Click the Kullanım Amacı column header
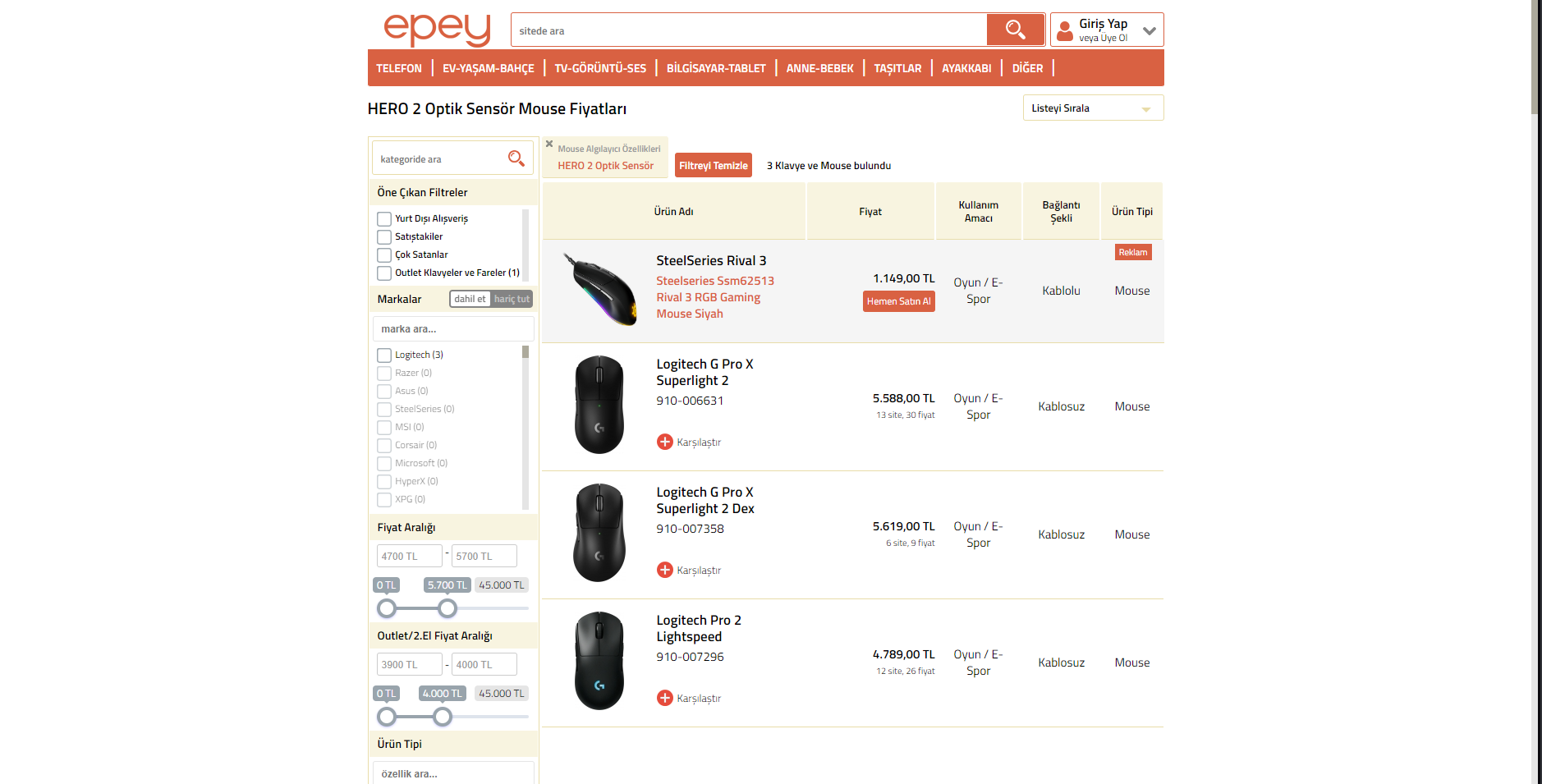The width and height of the screenshot is (1542, 784). pyautogui.click(x=979, y=211)
